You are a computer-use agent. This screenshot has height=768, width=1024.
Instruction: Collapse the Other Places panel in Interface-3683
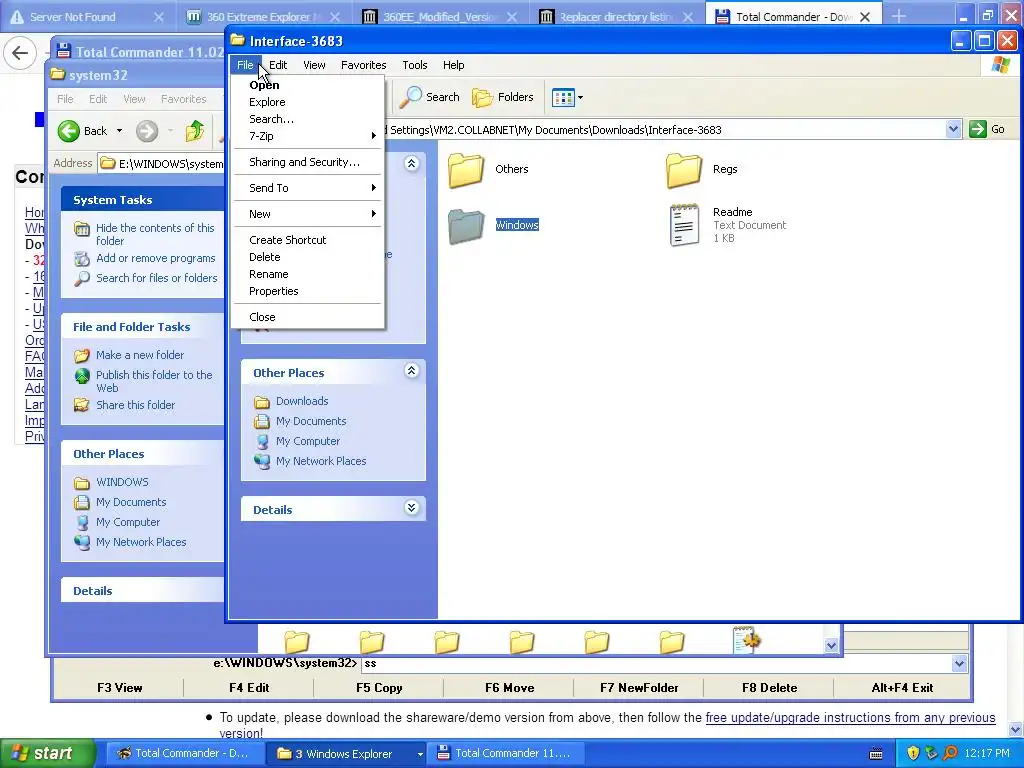(411, 372)
